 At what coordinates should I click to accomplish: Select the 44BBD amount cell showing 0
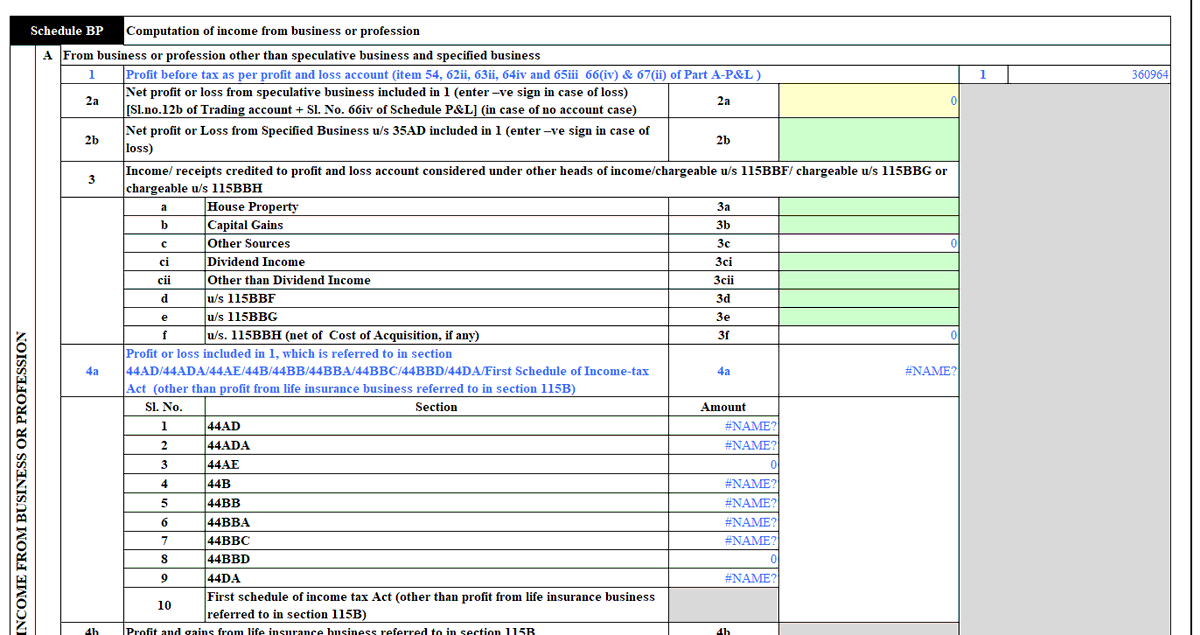point(723,559)
